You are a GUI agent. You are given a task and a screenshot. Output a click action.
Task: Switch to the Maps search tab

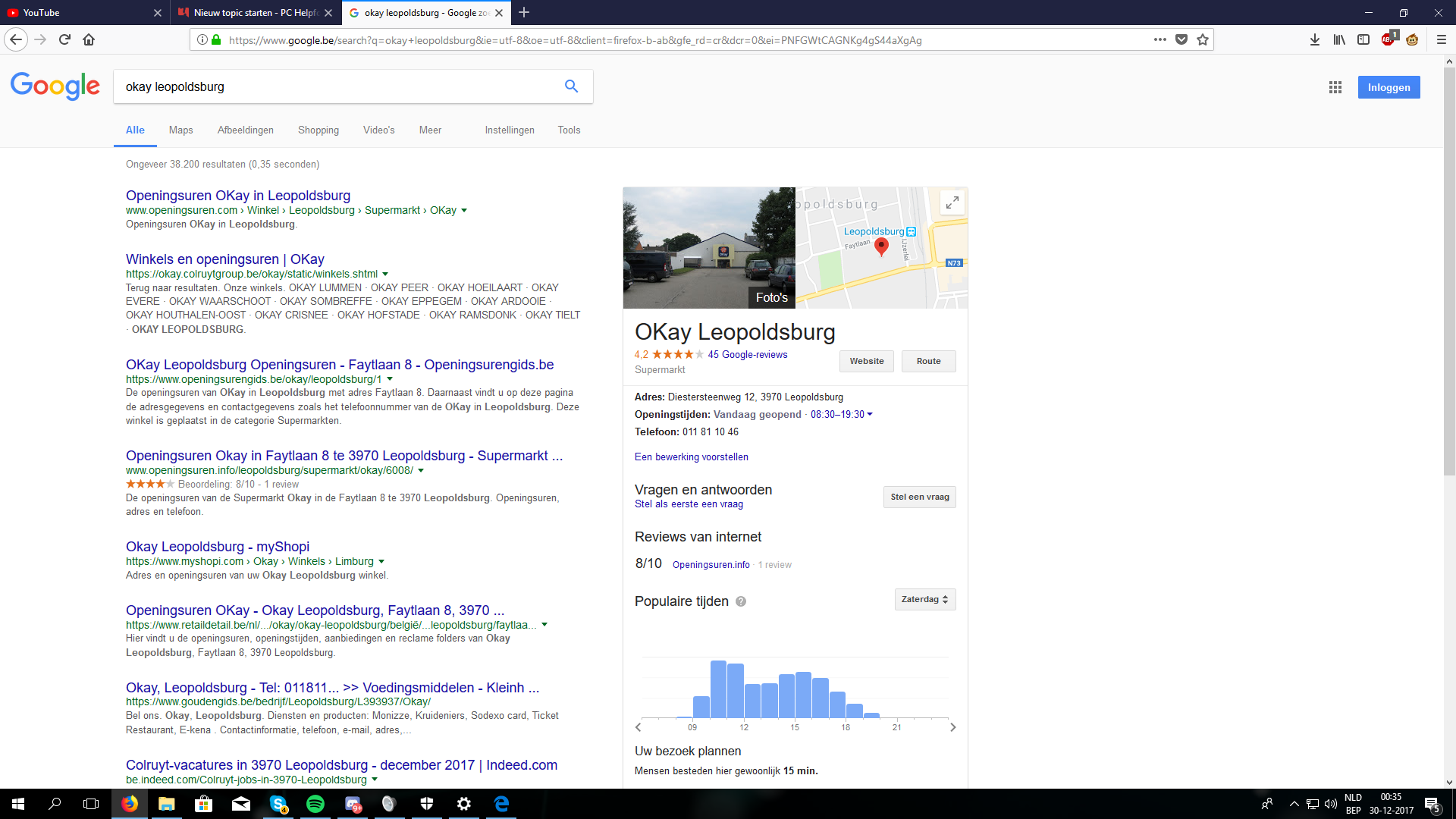[181, 130]
